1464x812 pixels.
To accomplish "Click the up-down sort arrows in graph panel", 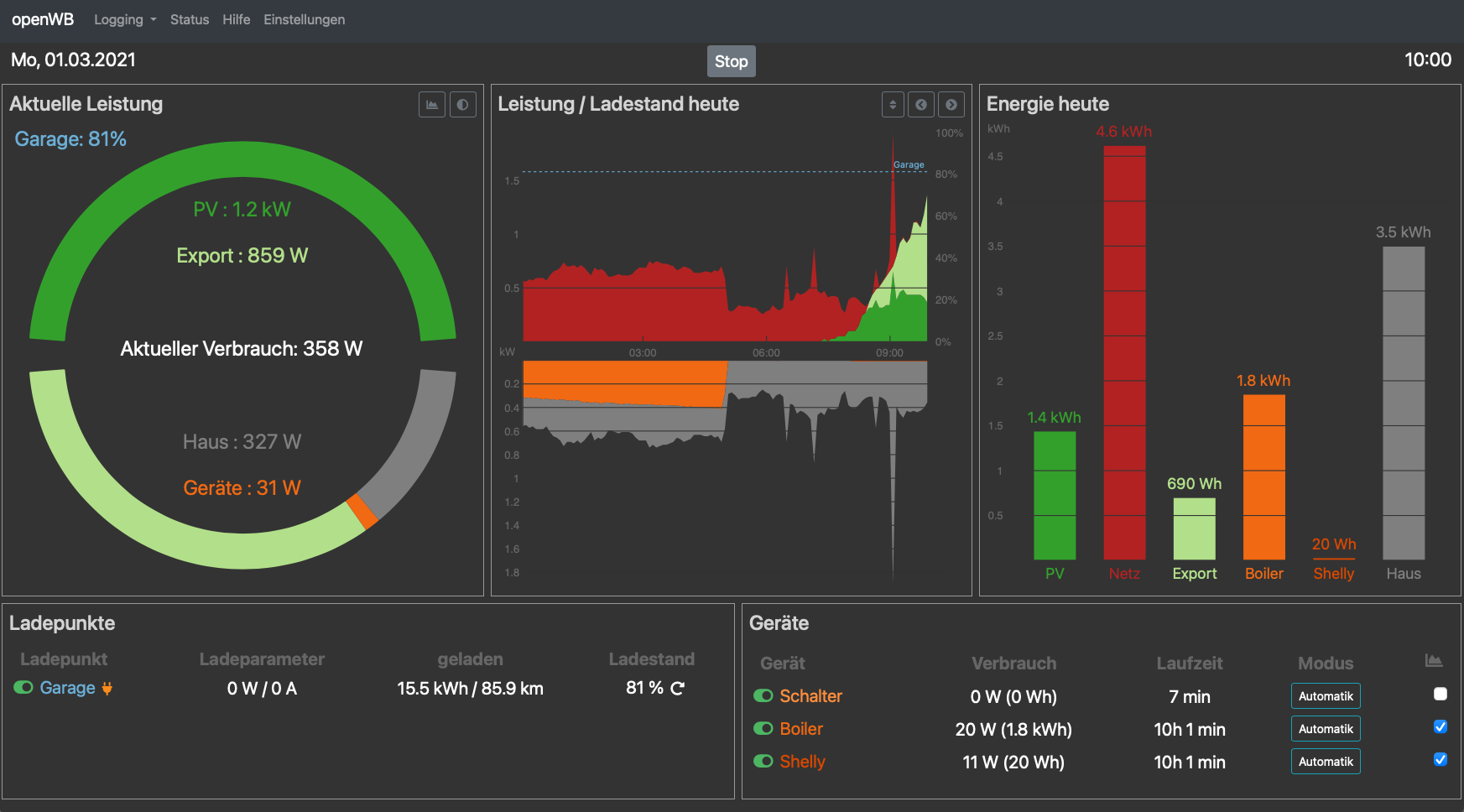I will [893, 105].
